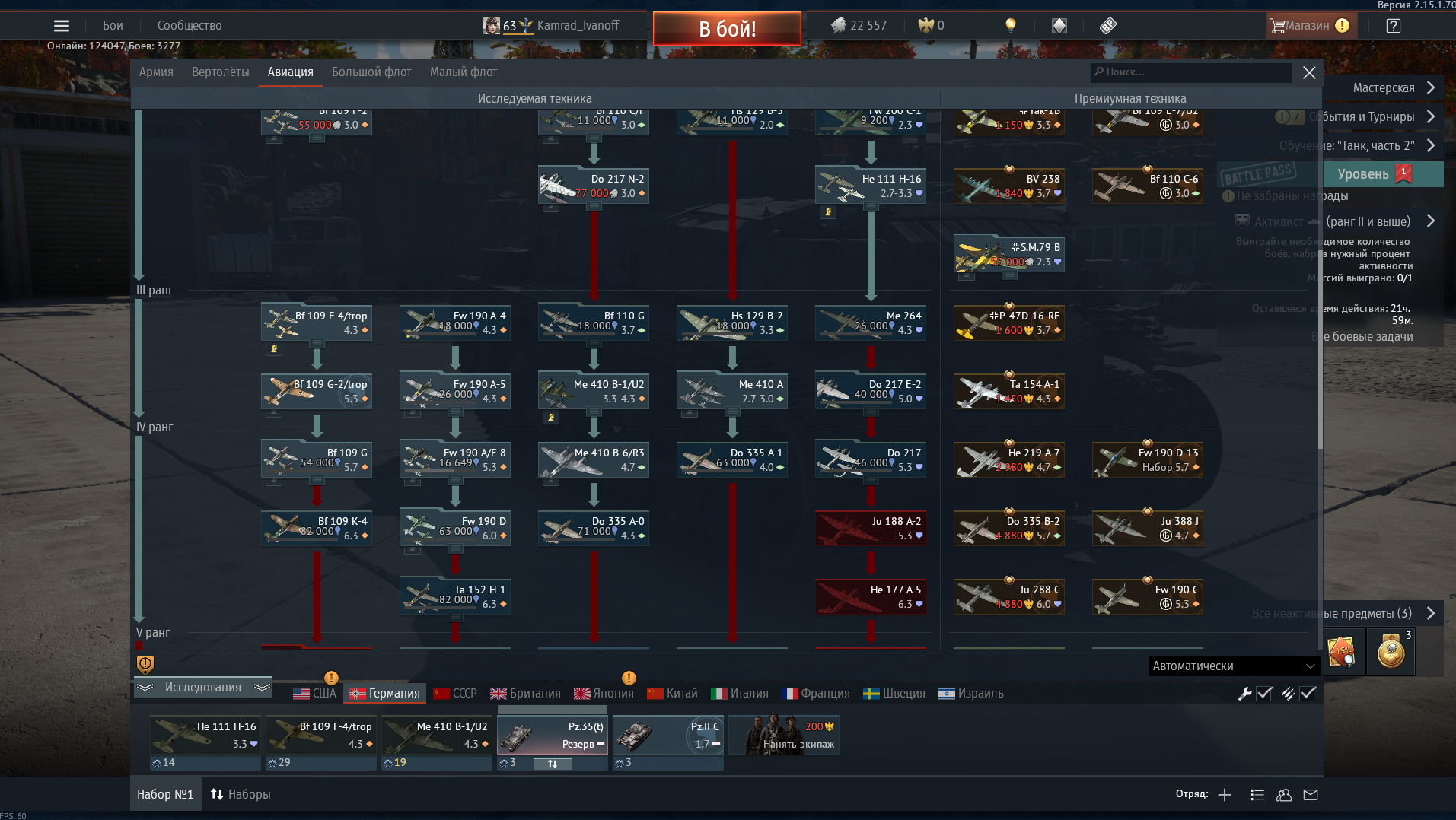The height and width of the screenshot is (820, 1456).
Task: Open the help question mark icon
Action: (1393, 26)
